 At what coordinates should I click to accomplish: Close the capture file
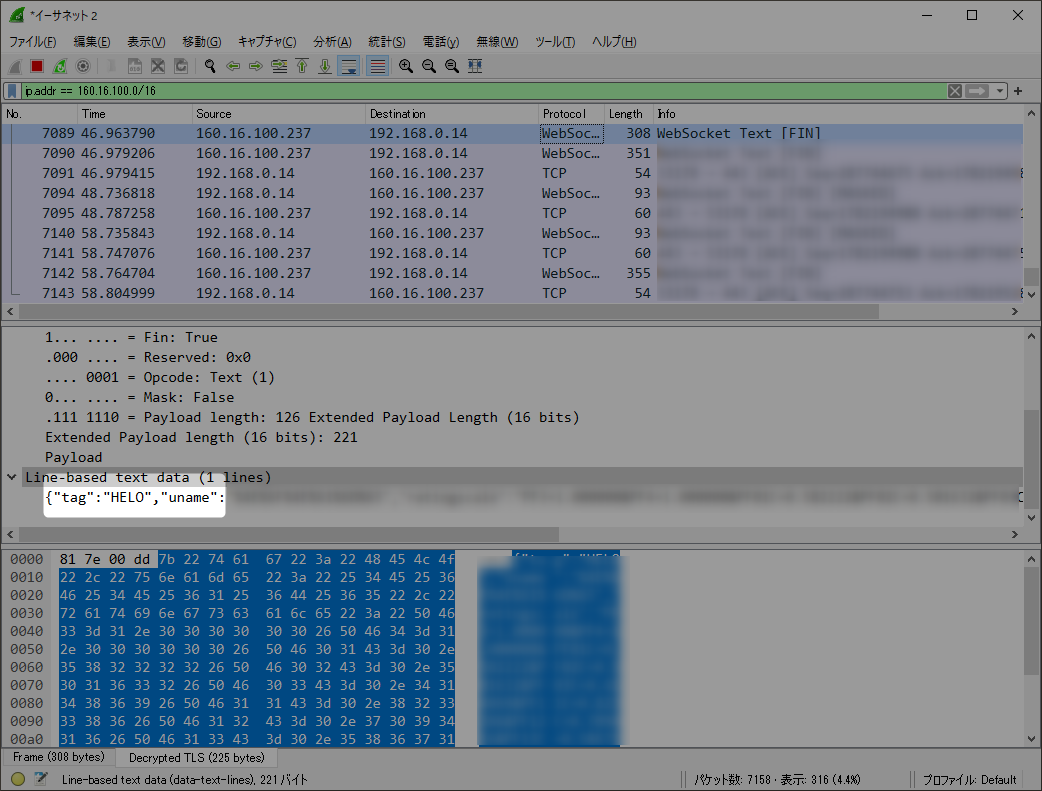click(x=157, y=66)
